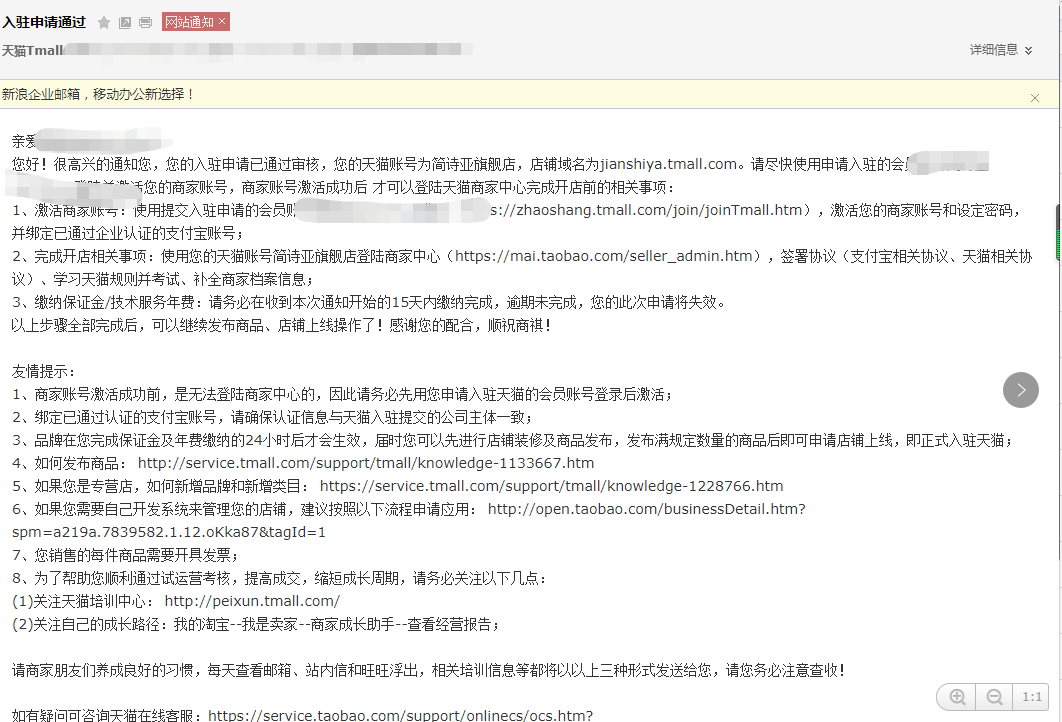The image size is (1062, 722).
Task: Expand 详细信息 email details
Action: (1001, 49)
